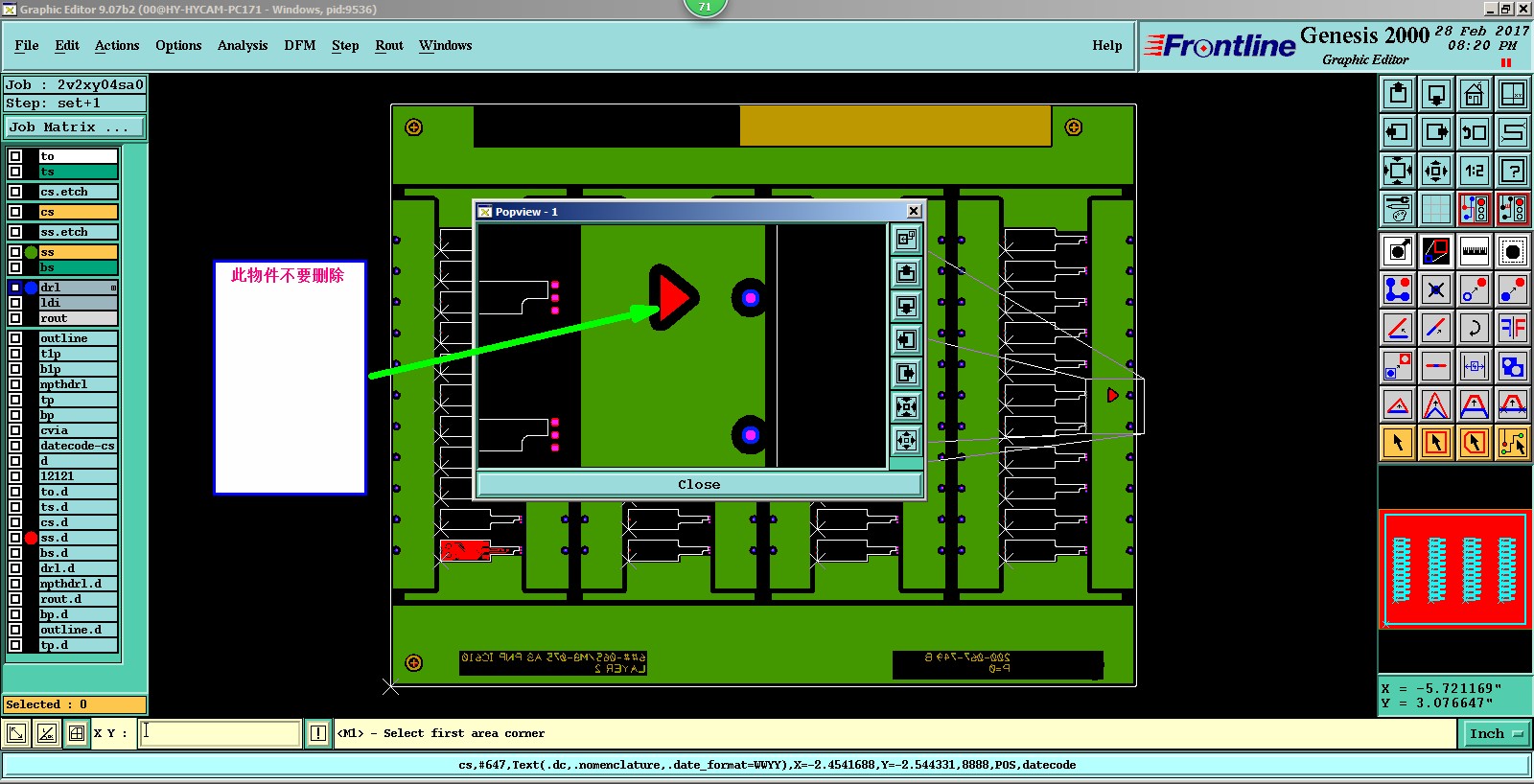This screenshot has width=1534, height=784.
Task: Open the Inch units dropdown
Action: (1496, 733)
